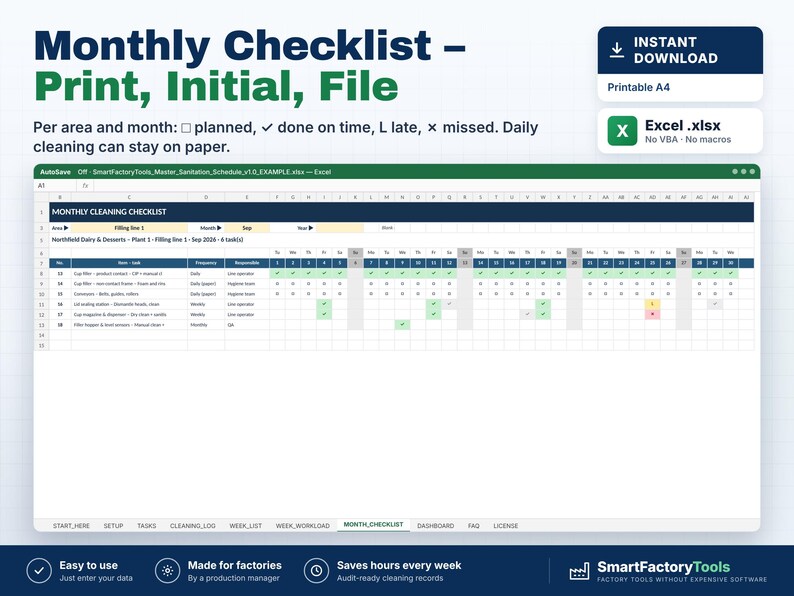Open the WEEK_WORKLOAD sheet tab

(303, 526)
